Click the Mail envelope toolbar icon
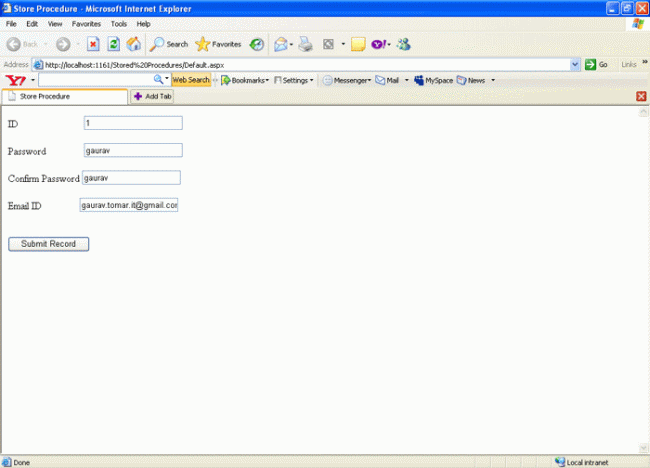This screenshot has height=468, width=650. tap(281, 44)
